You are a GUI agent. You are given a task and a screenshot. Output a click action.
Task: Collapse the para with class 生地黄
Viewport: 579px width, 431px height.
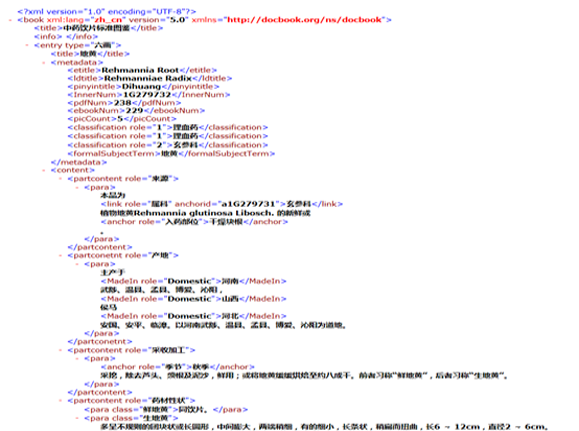coord(77,418)
